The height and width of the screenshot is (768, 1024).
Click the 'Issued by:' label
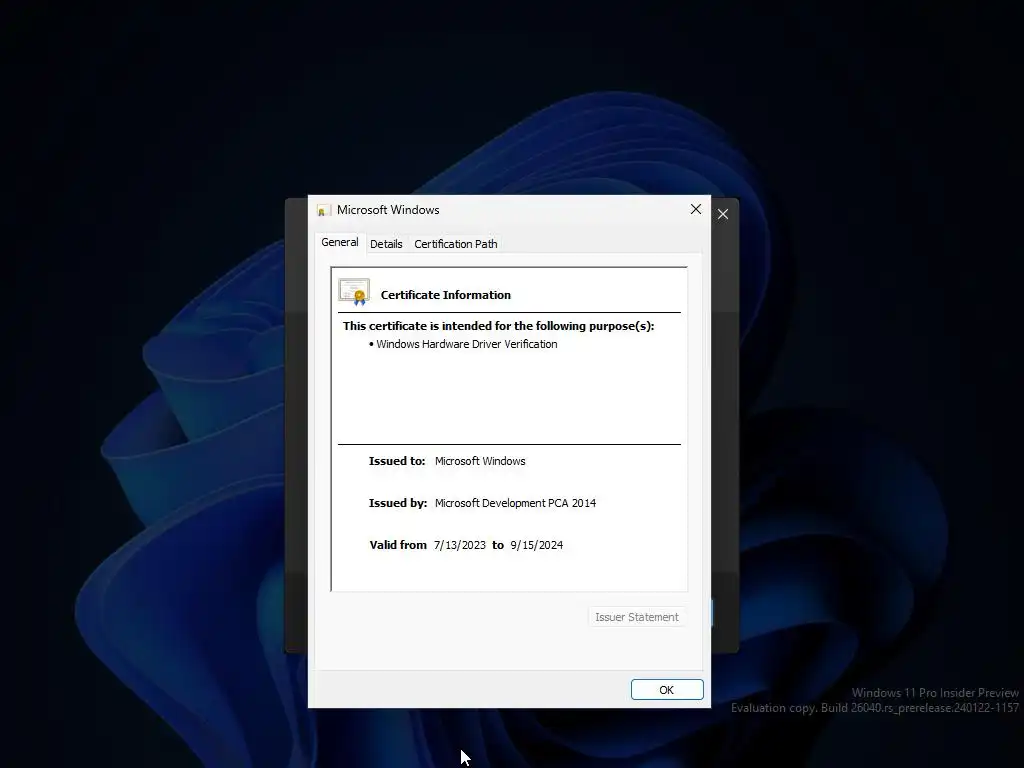398,503
